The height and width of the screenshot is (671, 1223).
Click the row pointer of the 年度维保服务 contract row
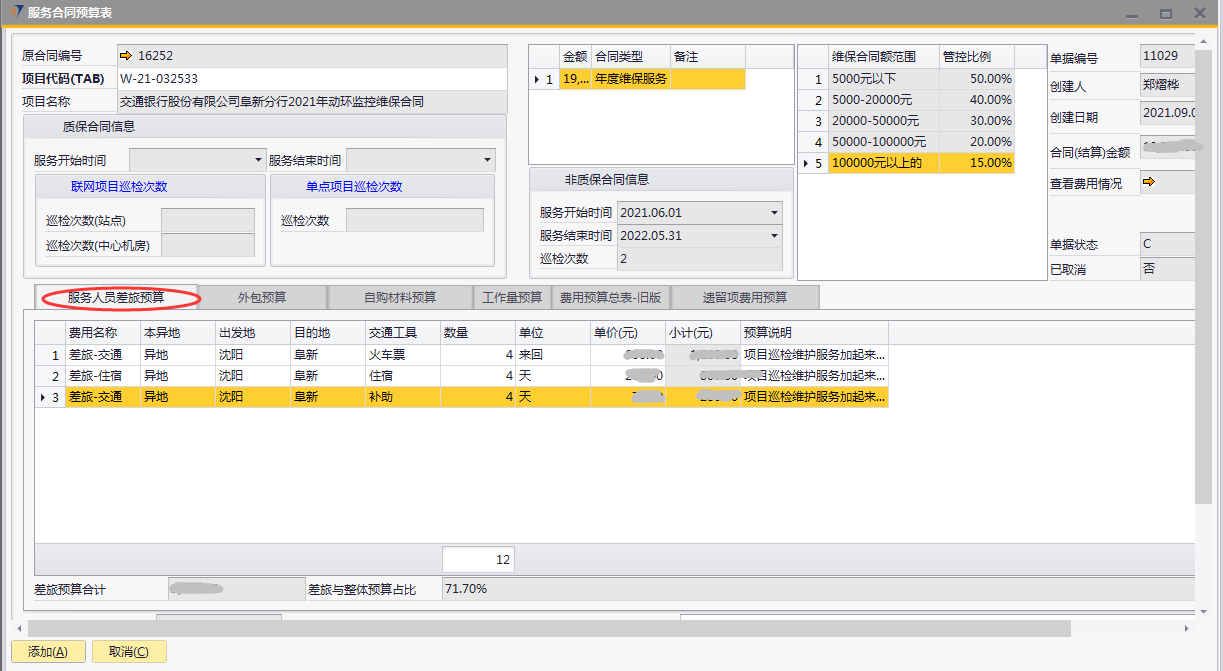pos(543,79)
